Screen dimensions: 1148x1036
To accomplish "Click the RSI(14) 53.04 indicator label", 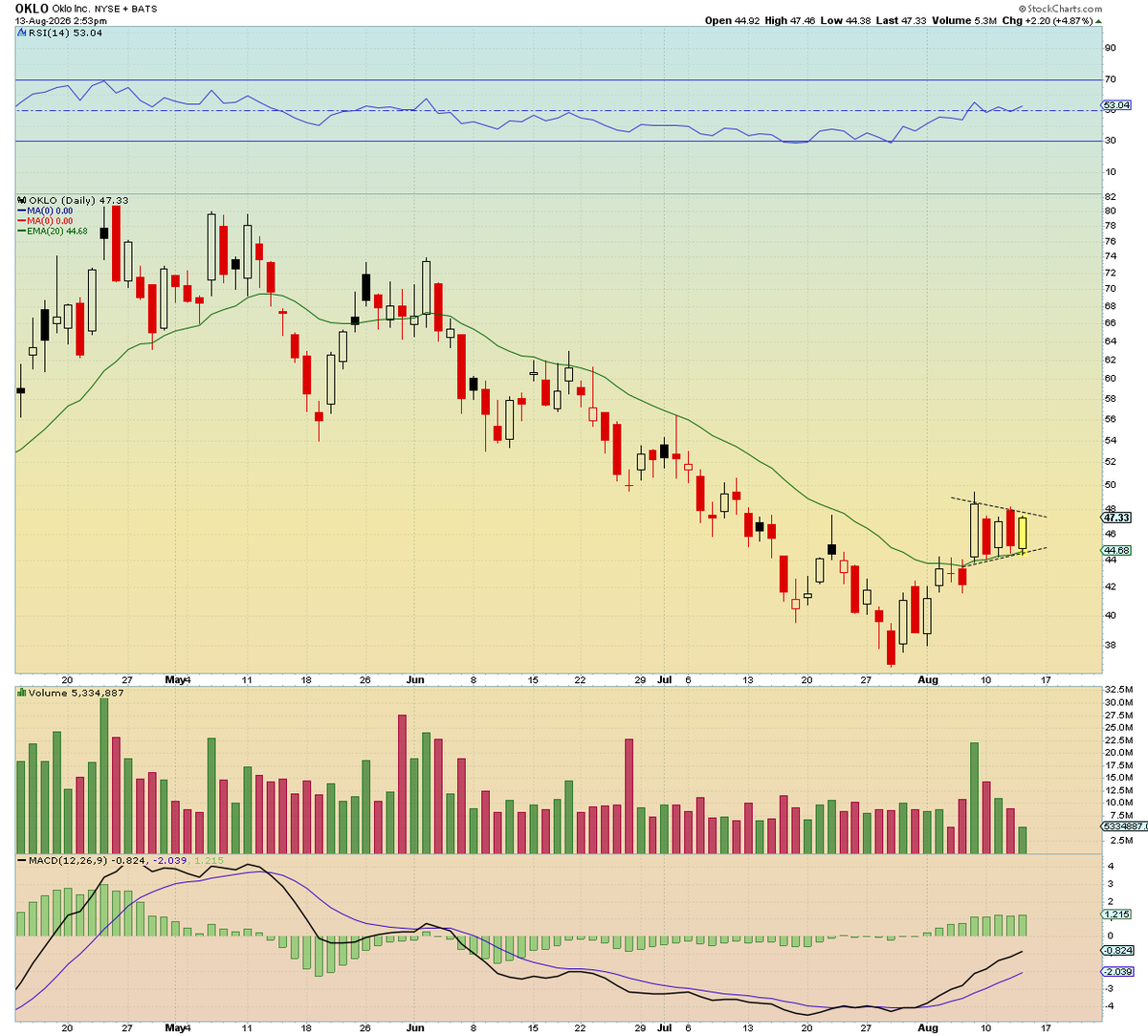I will [65, 33].
